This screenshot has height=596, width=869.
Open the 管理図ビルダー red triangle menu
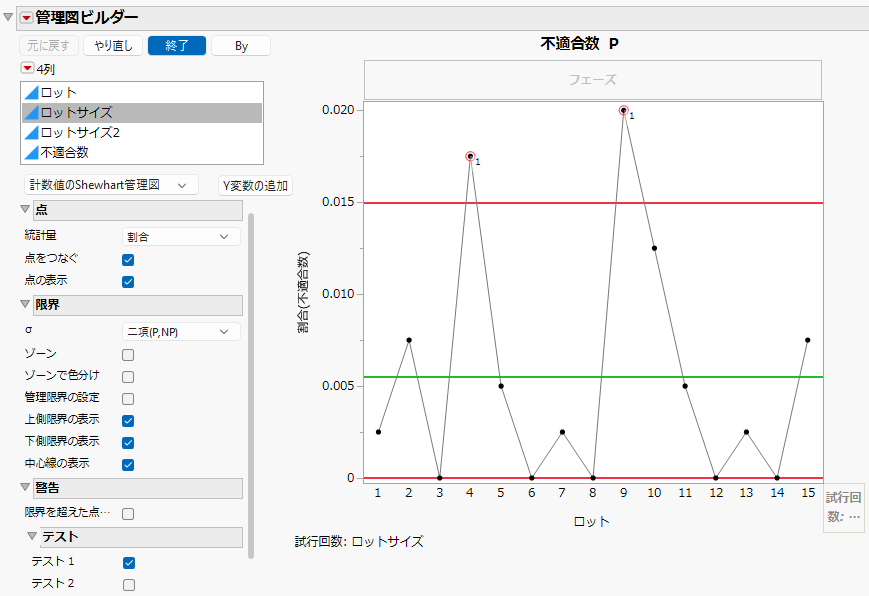(26, 18)
